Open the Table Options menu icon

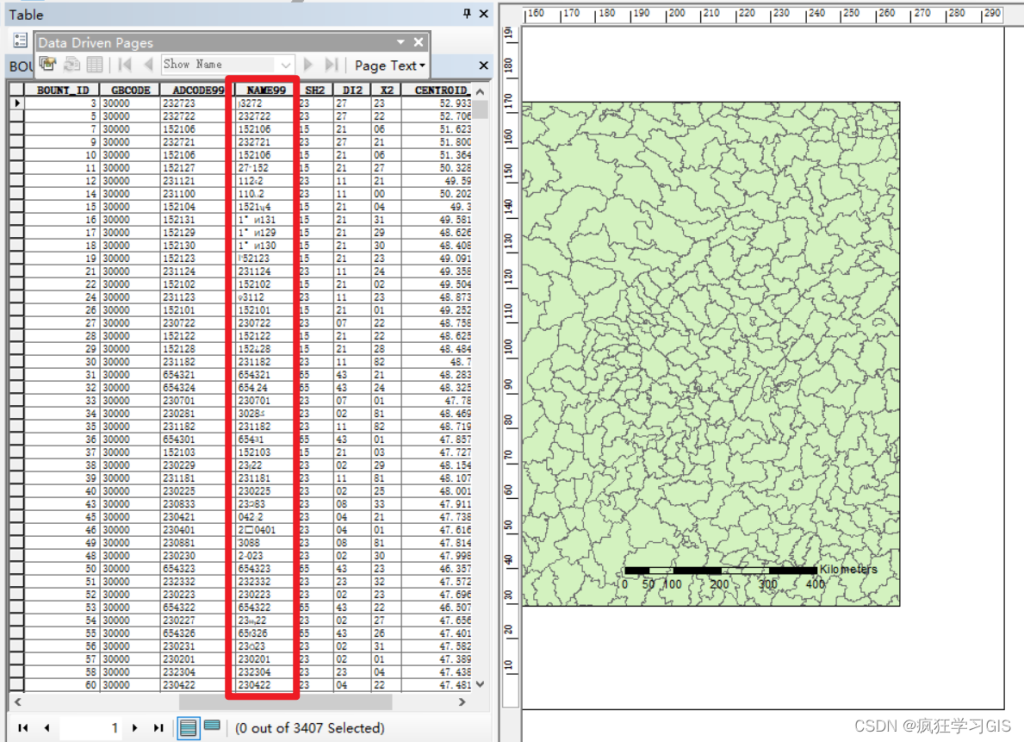click(x=18, y=39)
